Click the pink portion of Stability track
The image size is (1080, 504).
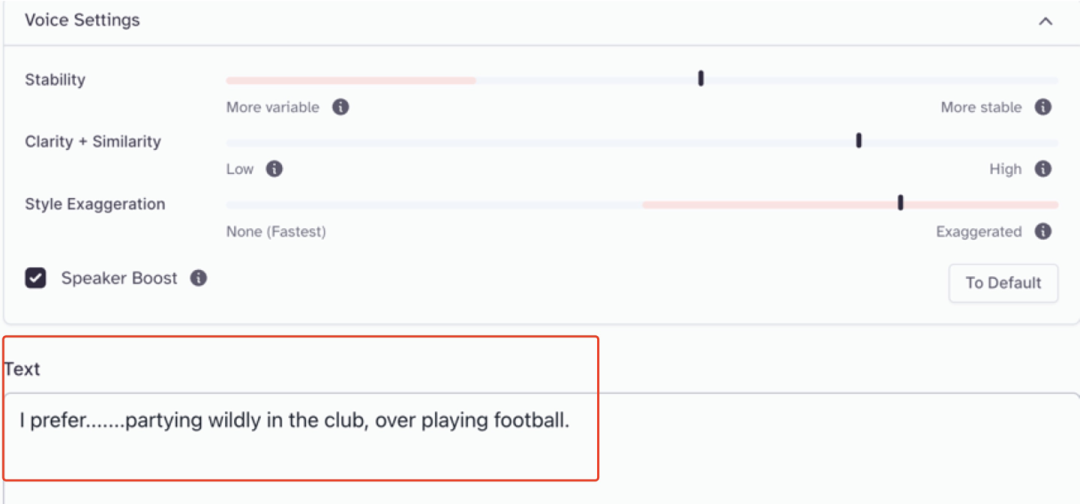click(x=351, y=81)
